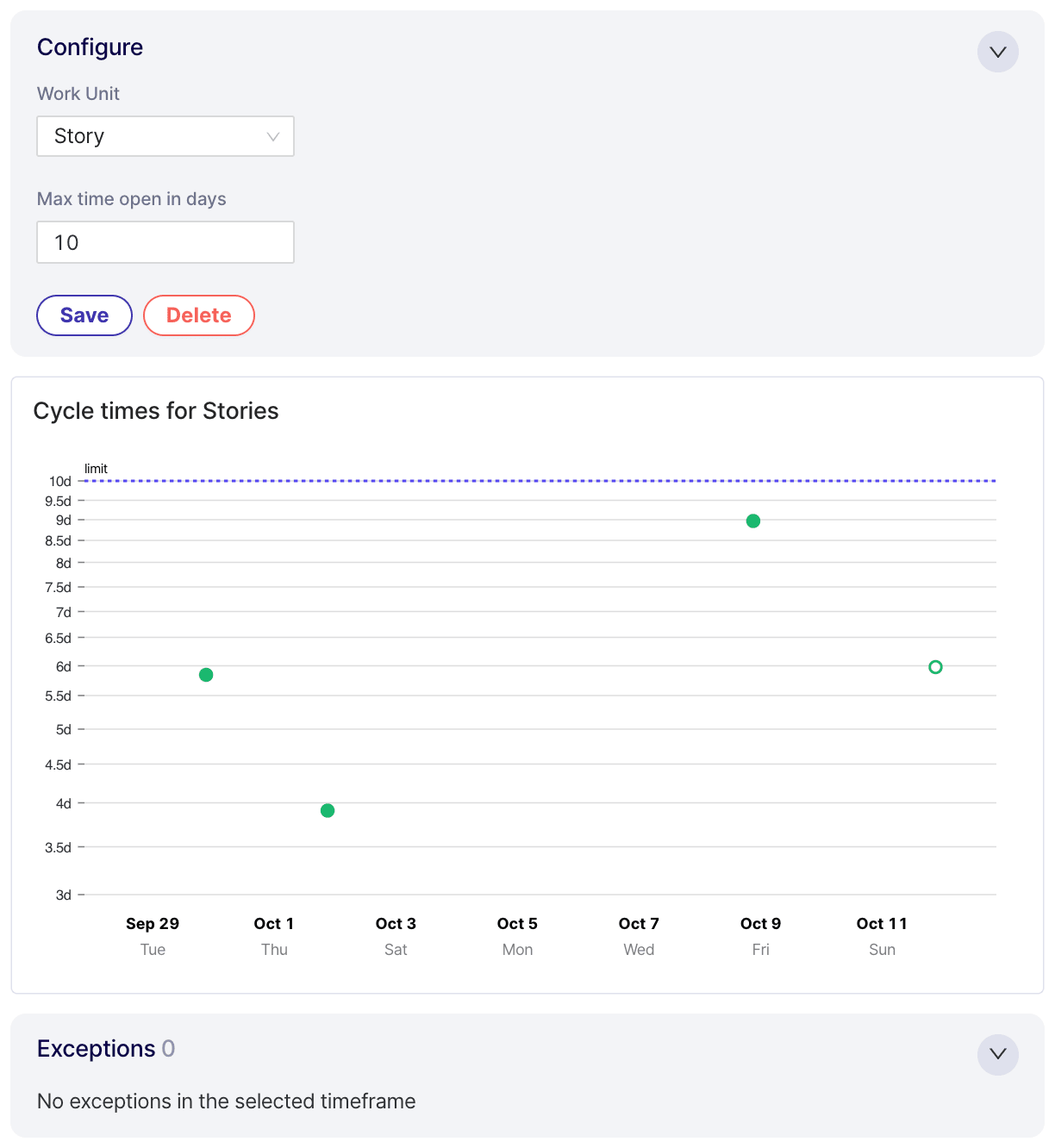
Task: Toggle the Exceptions section chevron
Action: point(997,1054)
